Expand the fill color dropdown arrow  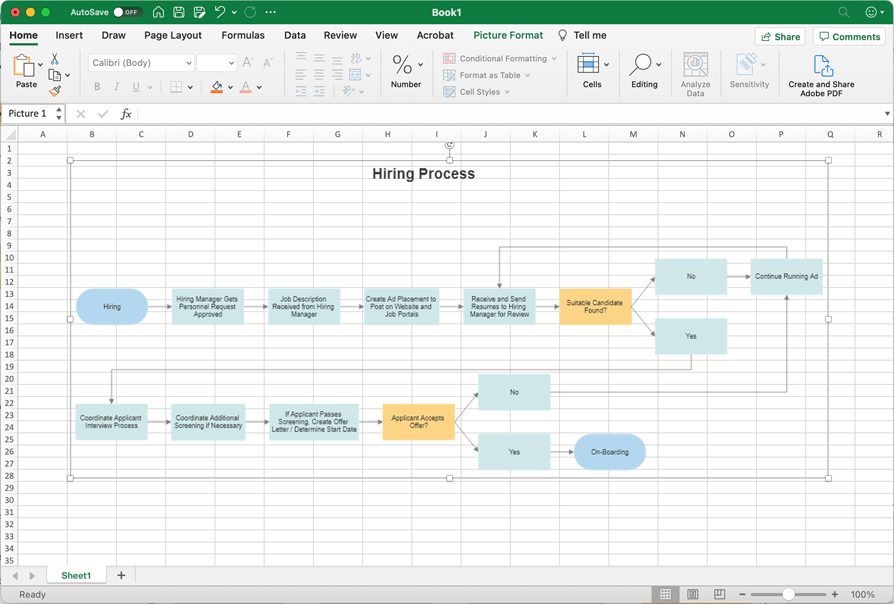(x=230, y=87)
